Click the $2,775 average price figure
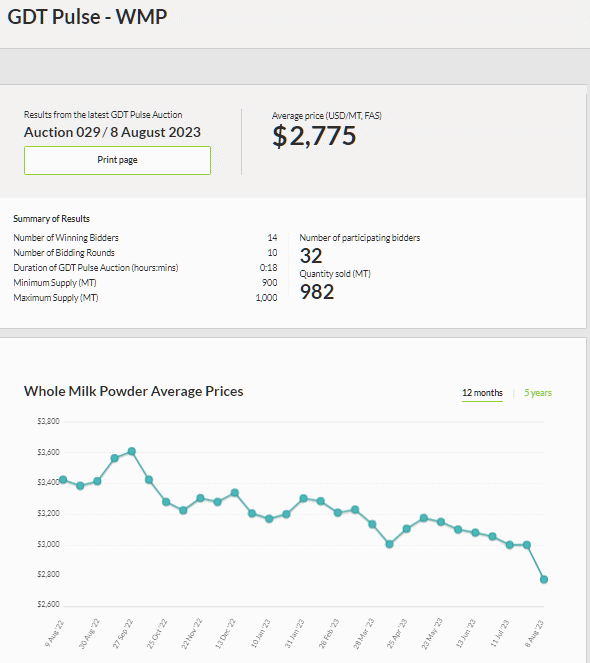590x663 pixels. coord(314,136)
